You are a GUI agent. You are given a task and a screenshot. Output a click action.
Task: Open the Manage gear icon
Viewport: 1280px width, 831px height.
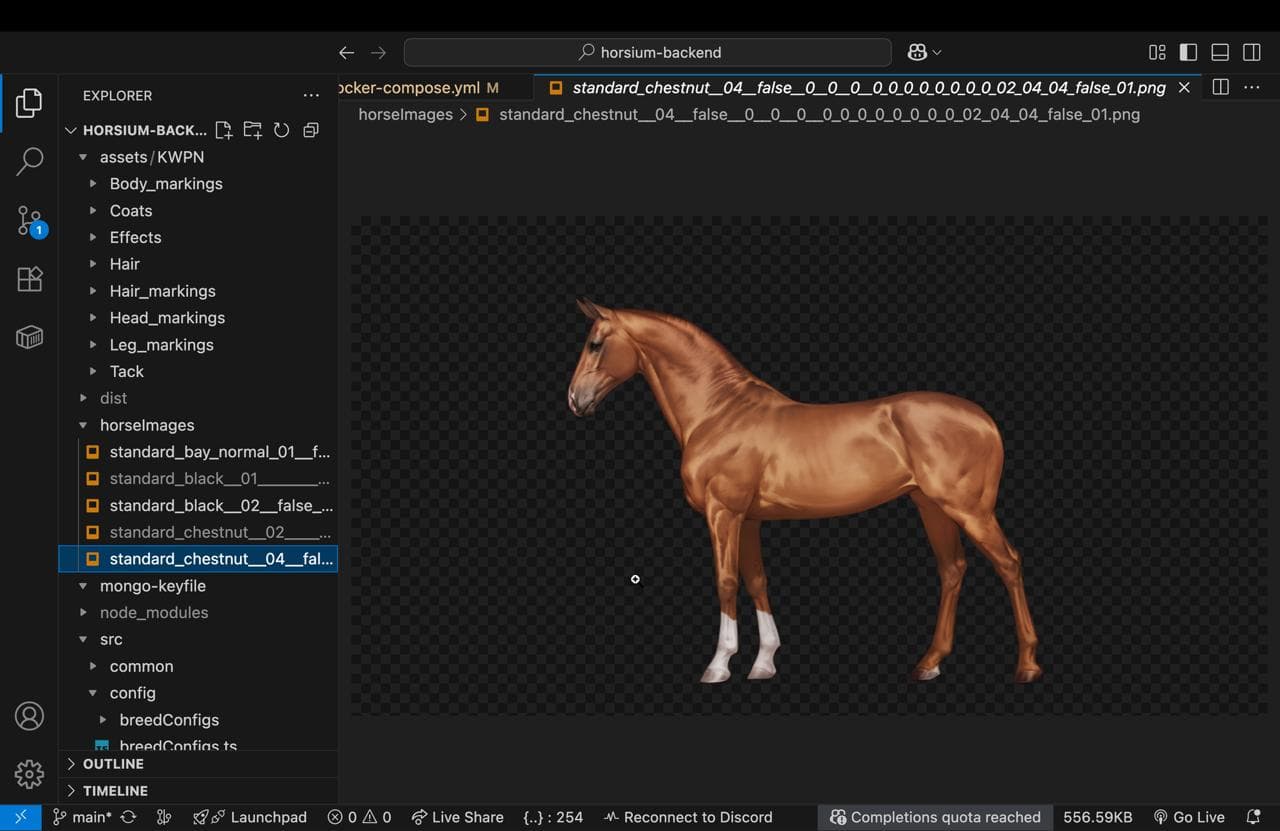29,774
